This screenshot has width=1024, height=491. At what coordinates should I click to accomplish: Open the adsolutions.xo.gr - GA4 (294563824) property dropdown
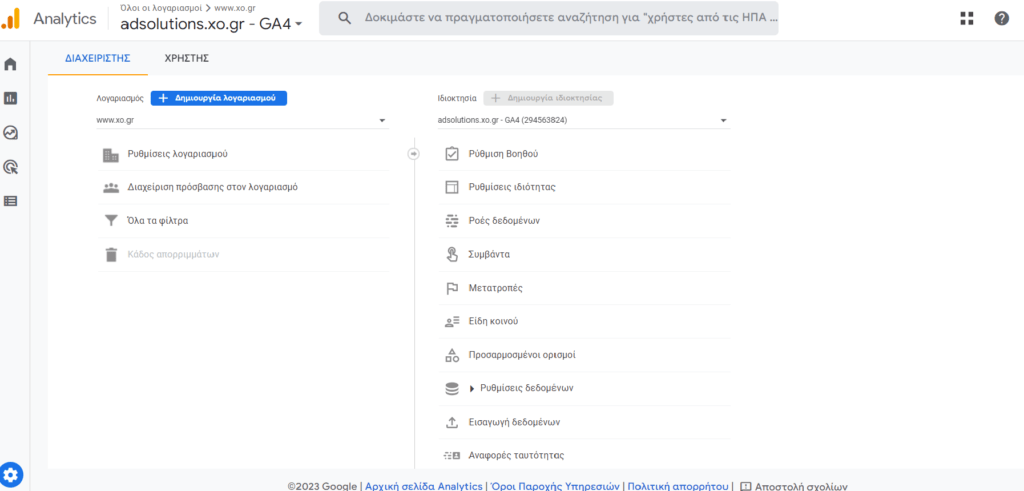(583, 121)
